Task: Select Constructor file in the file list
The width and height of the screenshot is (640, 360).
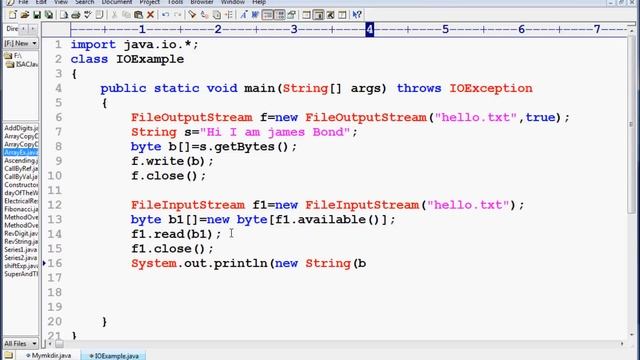Action: [x=21, y=185]
